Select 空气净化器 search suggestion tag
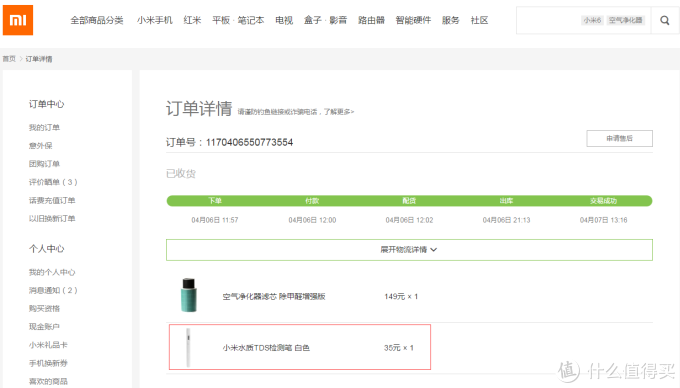 click(x=625, y=20)
